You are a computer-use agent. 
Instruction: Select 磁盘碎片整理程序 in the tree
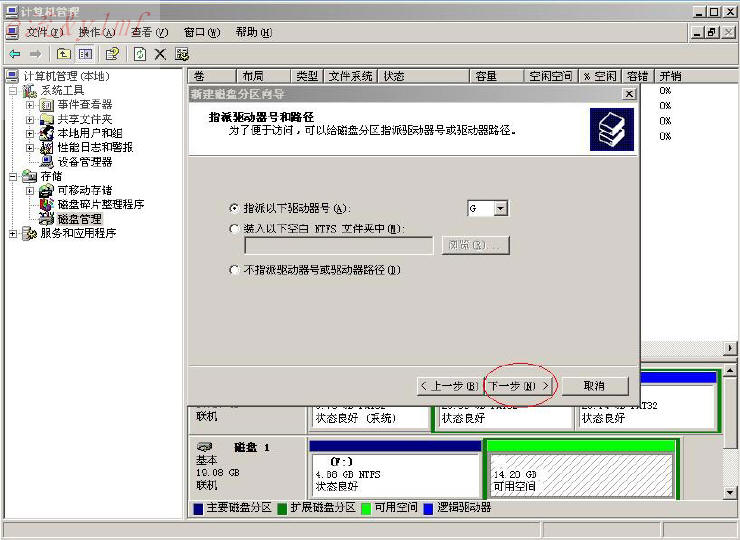pyautogui.click(x=100, y=204)
